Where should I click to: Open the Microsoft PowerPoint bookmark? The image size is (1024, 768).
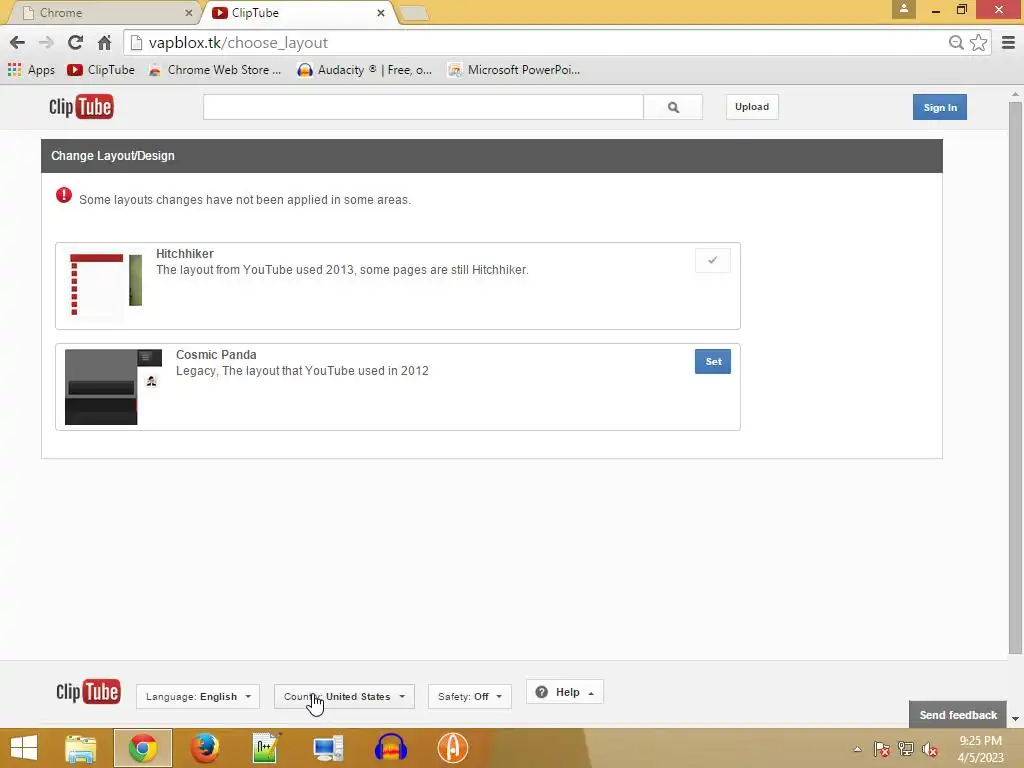click(514, 70)
